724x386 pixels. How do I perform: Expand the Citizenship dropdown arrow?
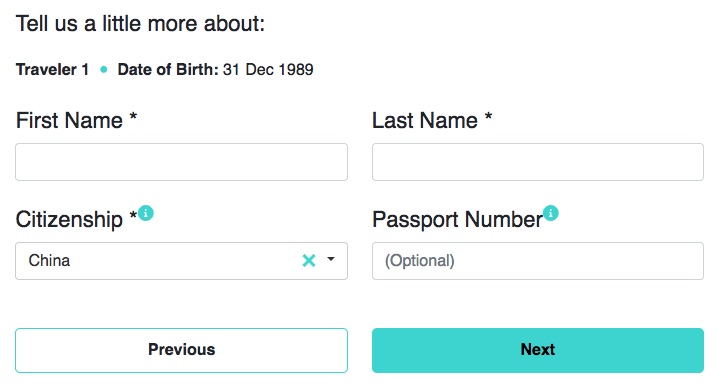click(331, 259)
